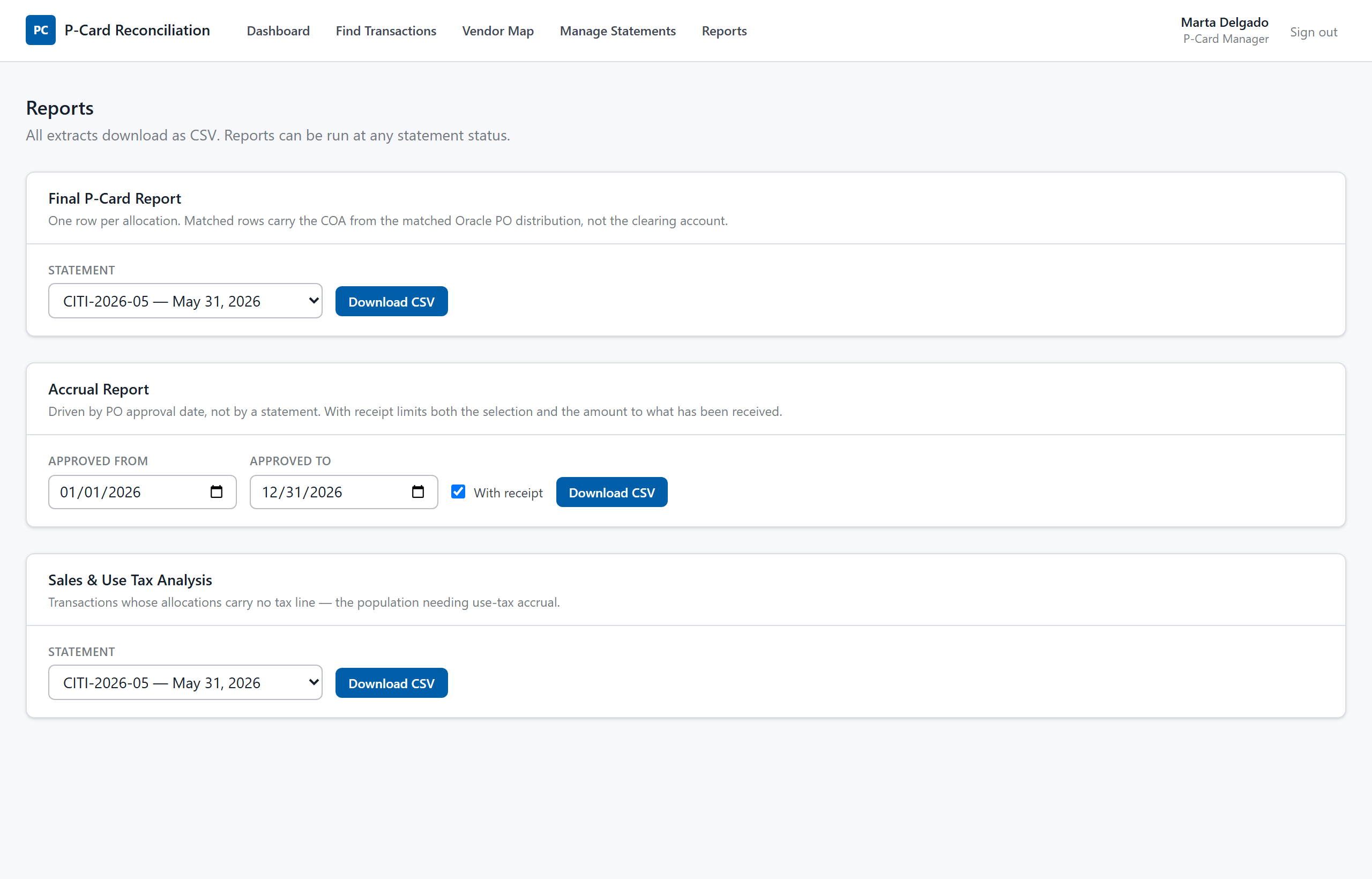Open the Dashboard page

point(278,31)
